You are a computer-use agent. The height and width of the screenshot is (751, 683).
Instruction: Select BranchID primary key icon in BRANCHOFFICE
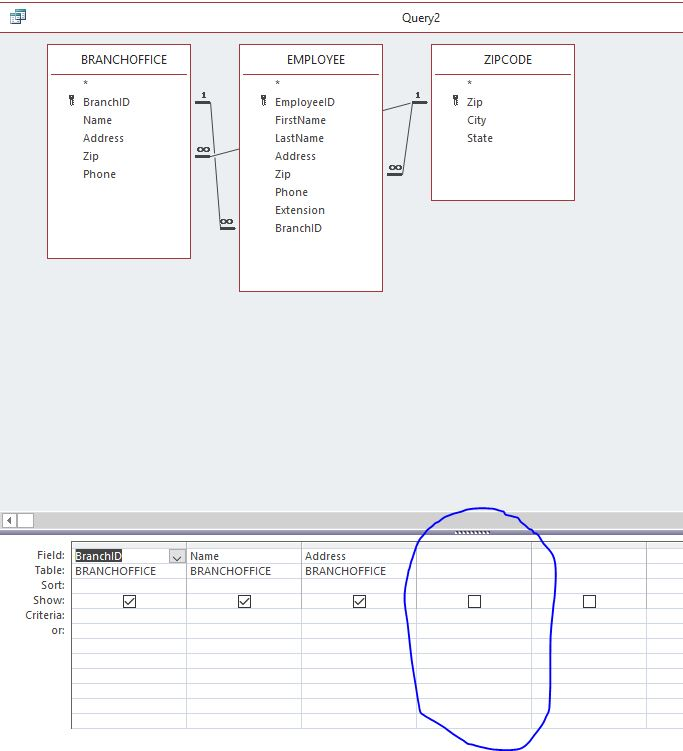(71, 101)
